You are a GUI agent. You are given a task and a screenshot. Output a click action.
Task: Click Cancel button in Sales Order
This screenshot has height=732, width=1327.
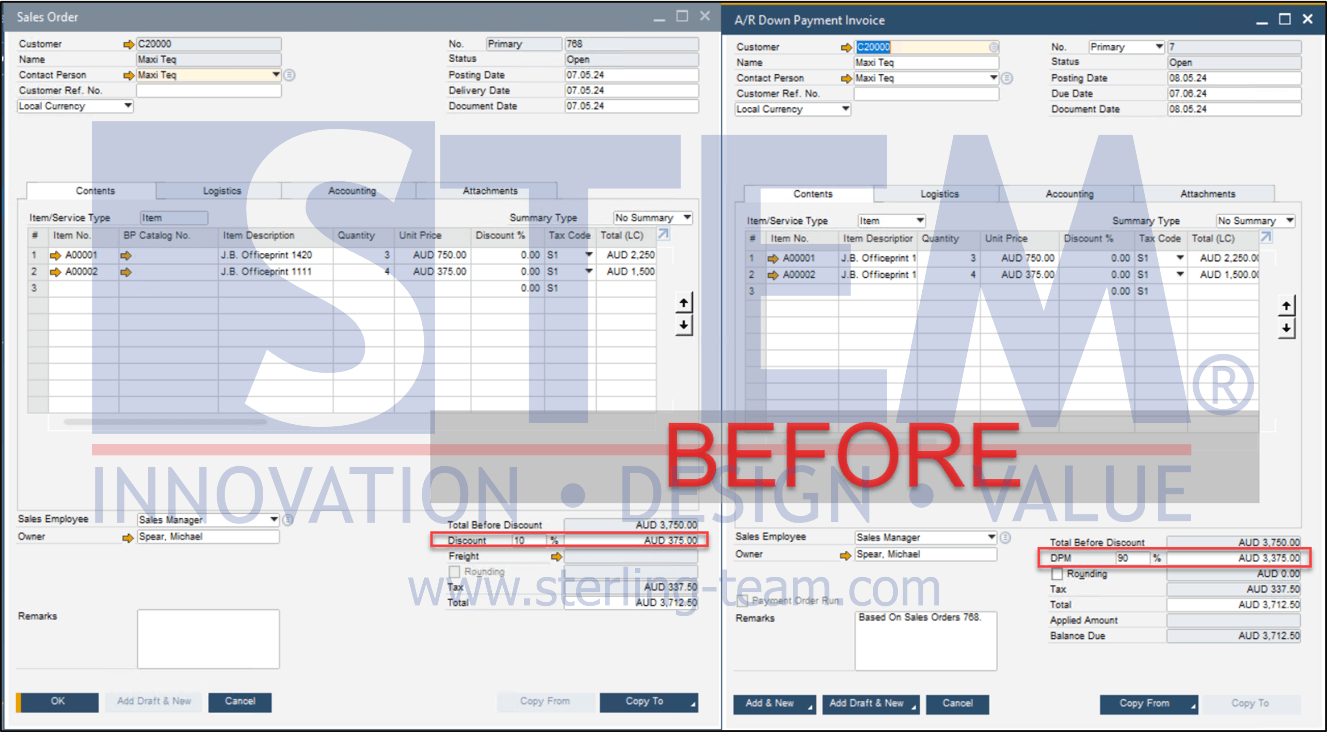240,702
